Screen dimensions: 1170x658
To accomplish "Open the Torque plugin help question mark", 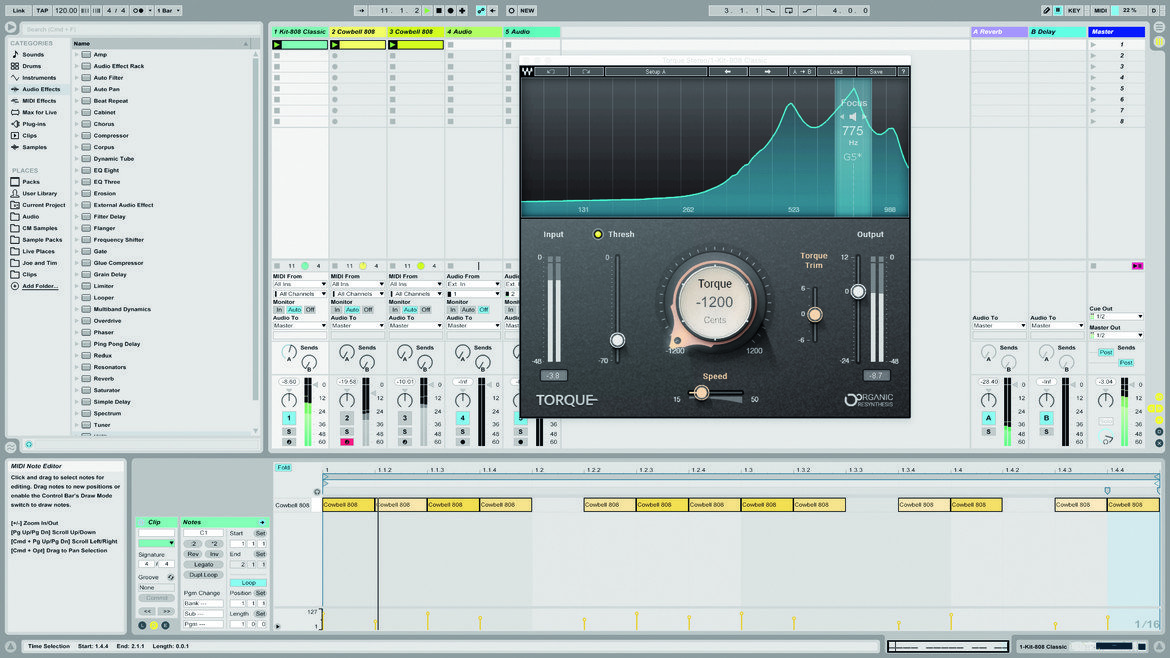I will point(904,72).
